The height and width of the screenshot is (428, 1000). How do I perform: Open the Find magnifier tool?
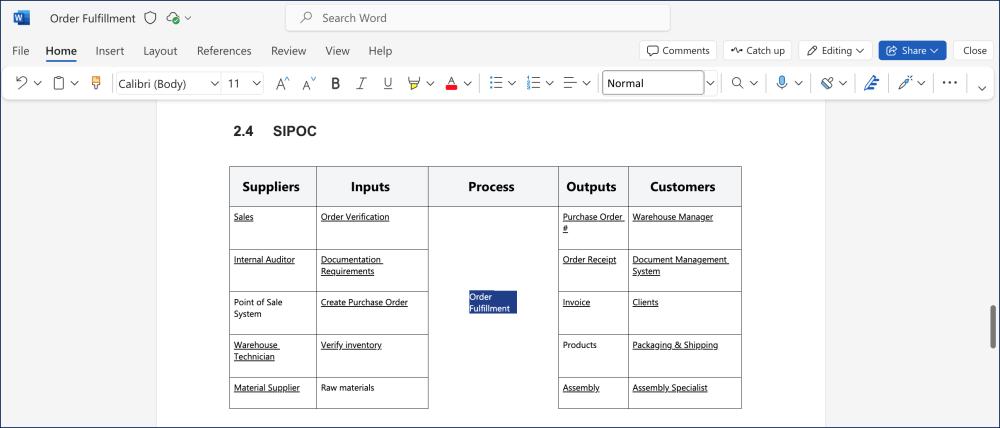(737, 84)
